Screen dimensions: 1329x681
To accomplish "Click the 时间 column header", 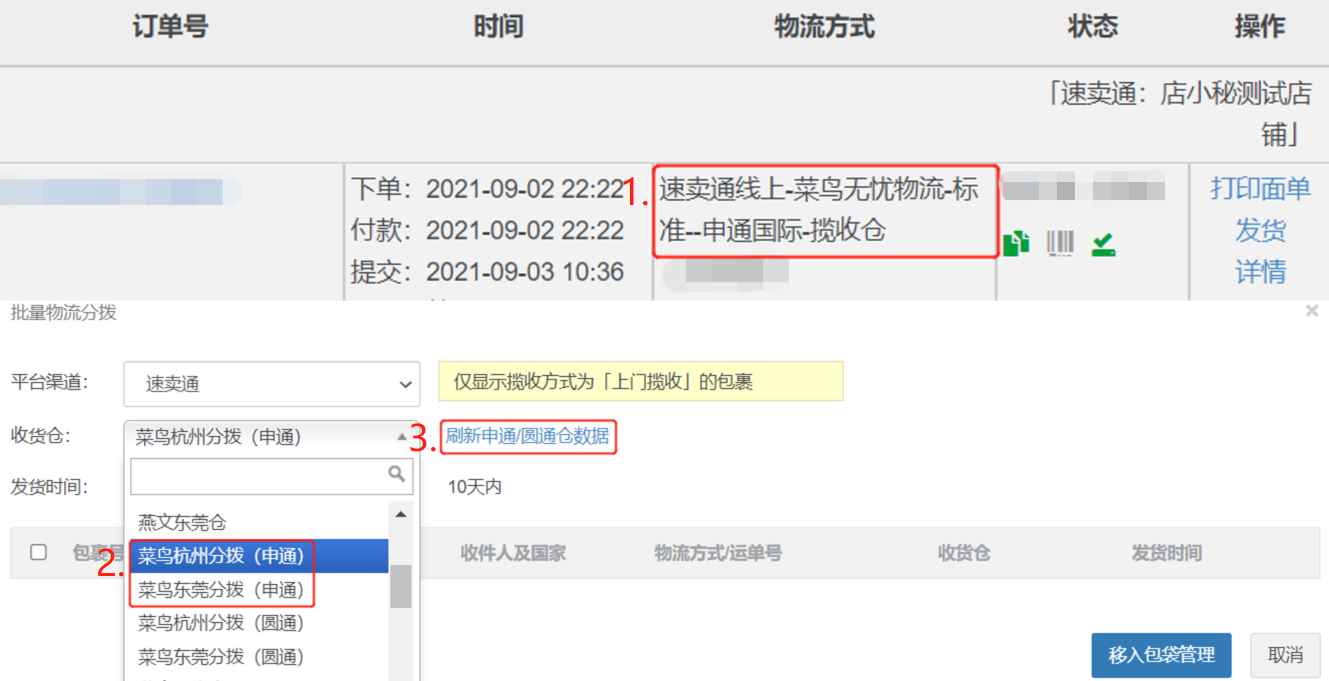I will pos(498,27).
